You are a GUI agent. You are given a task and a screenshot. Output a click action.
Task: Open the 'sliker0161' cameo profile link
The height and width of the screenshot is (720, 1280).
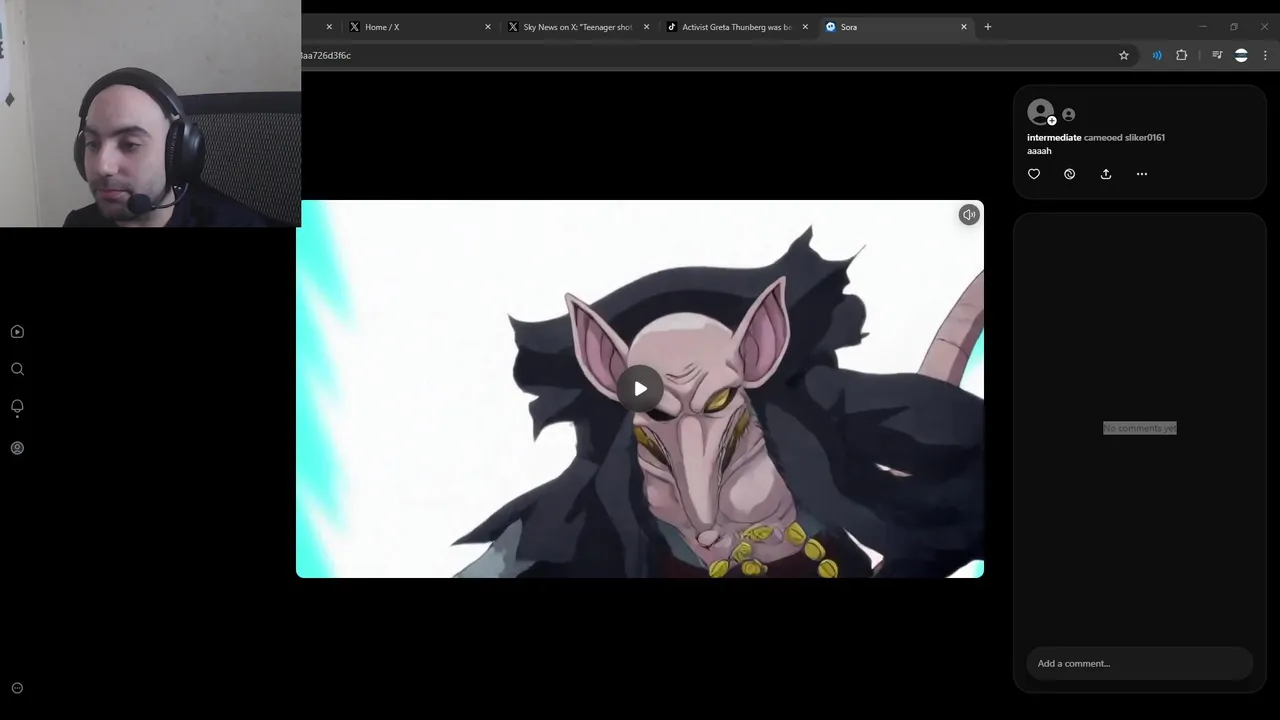(1145, 137)
